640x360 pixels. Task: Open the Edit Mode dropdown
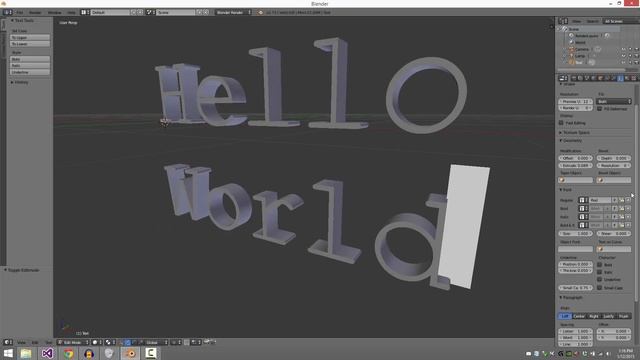point(73,342)
